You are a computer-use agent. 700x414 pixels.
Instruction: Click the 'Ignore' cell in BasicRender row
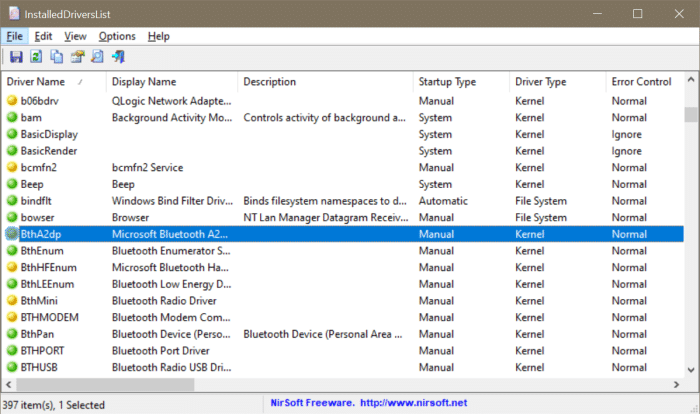pyautogui.click(x=626, y=151)
